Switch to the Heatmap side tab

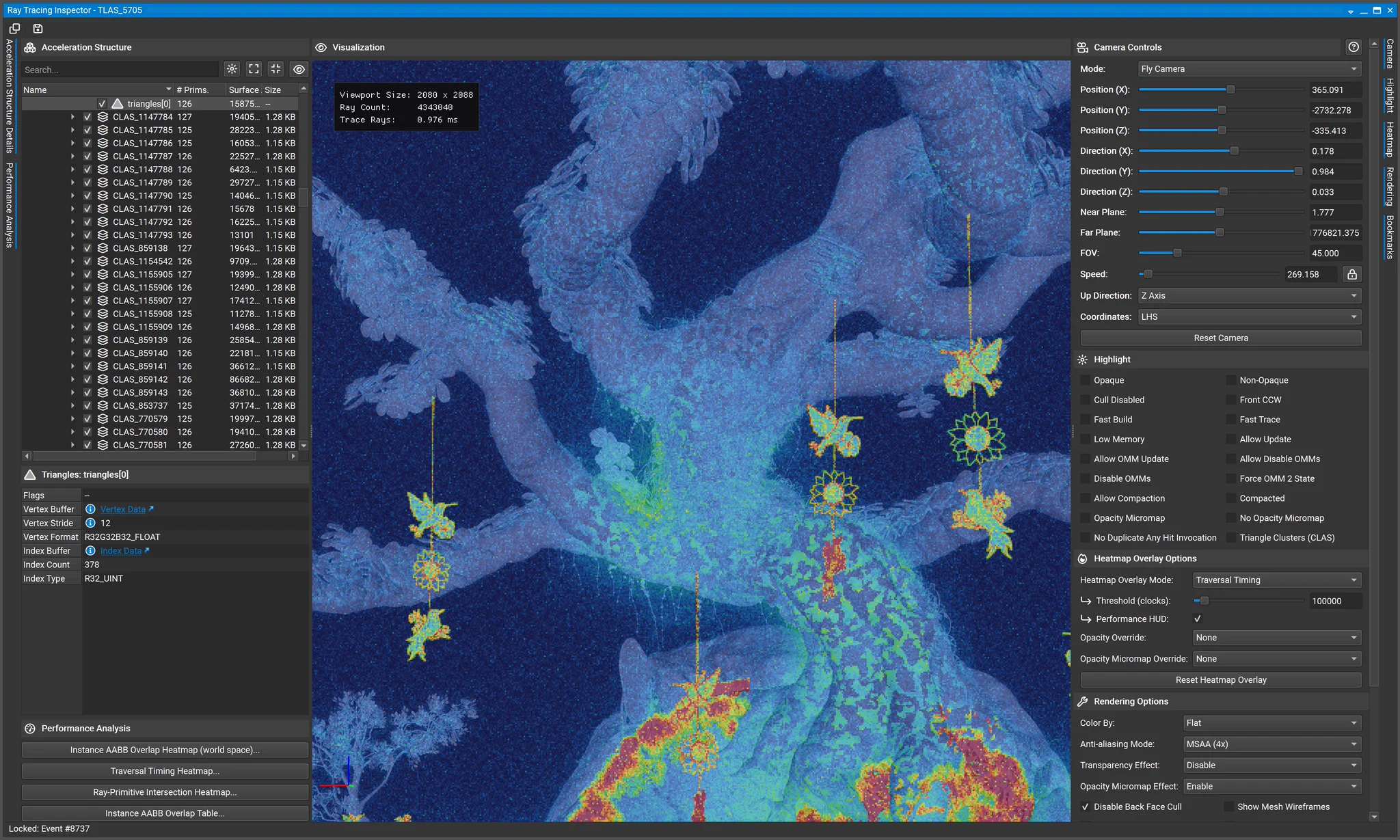[x=1390, y=139]
